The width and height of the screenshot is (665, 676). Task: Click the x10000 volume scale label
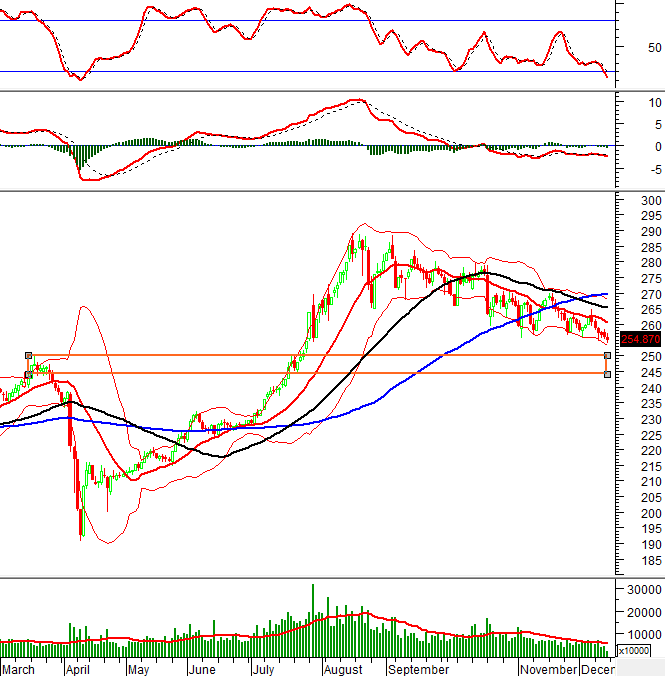tap(634, 651)
